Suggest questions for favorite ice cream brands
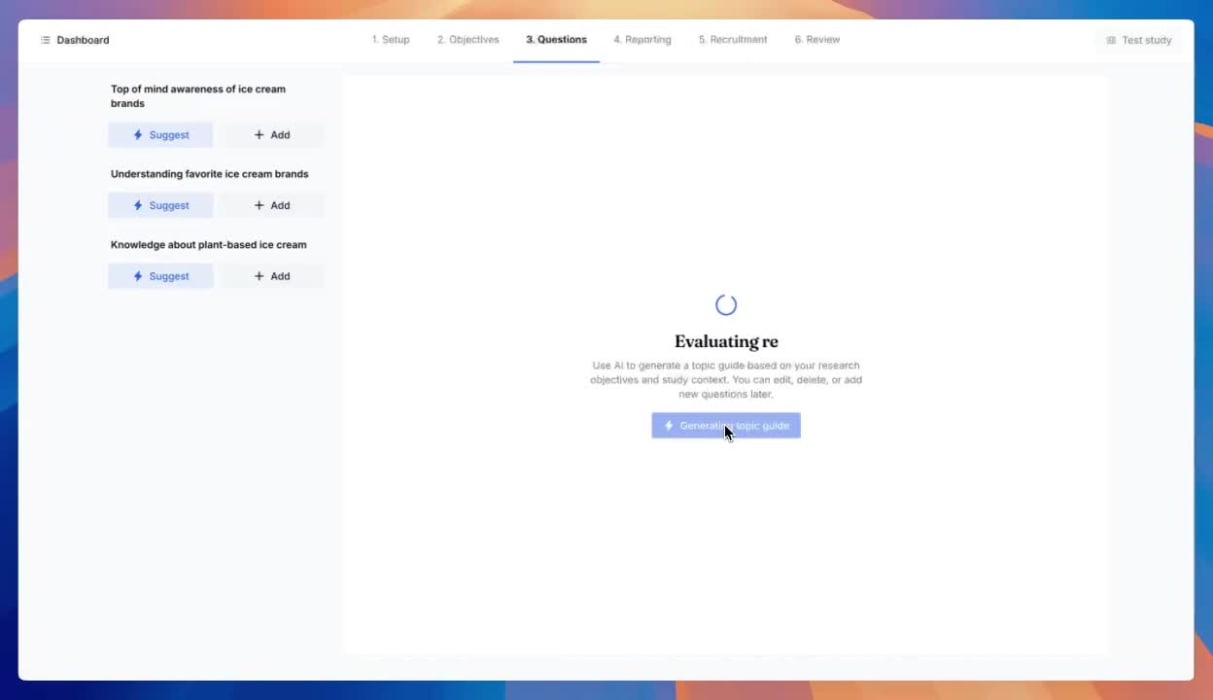The height and width of the screenshot is (700, 1213). pos(161,205)
